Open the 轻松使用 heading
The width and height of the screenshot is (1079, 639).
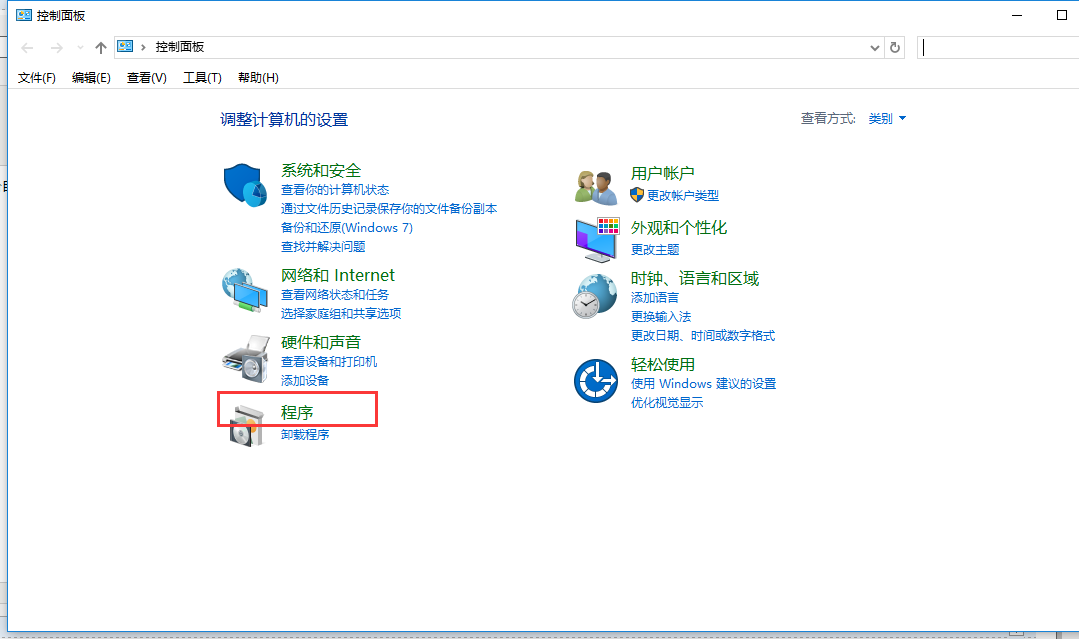(x=663, y=365)
